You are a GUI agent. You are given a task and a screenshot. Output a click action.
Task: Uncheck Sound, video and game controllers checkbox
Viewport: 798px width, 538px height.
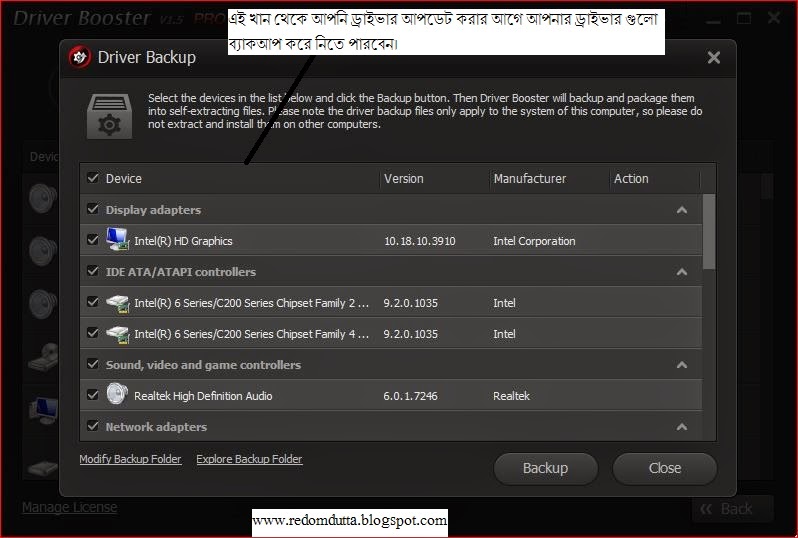[x=93, y=364]
